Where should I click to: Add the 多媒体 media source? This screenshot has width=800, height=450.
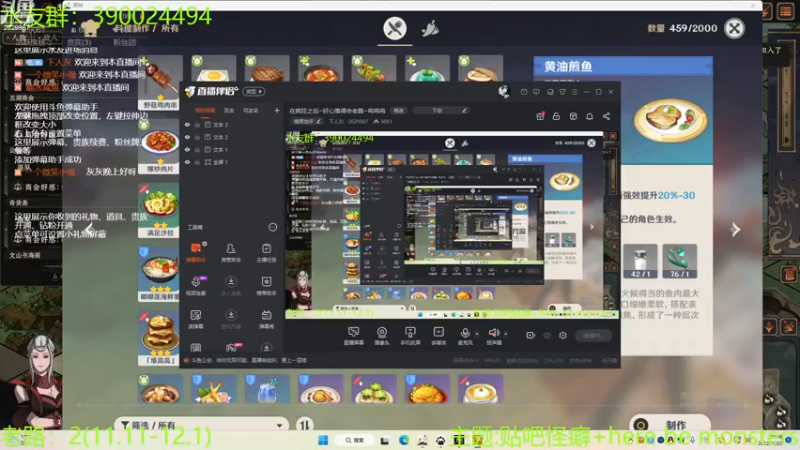438,336
